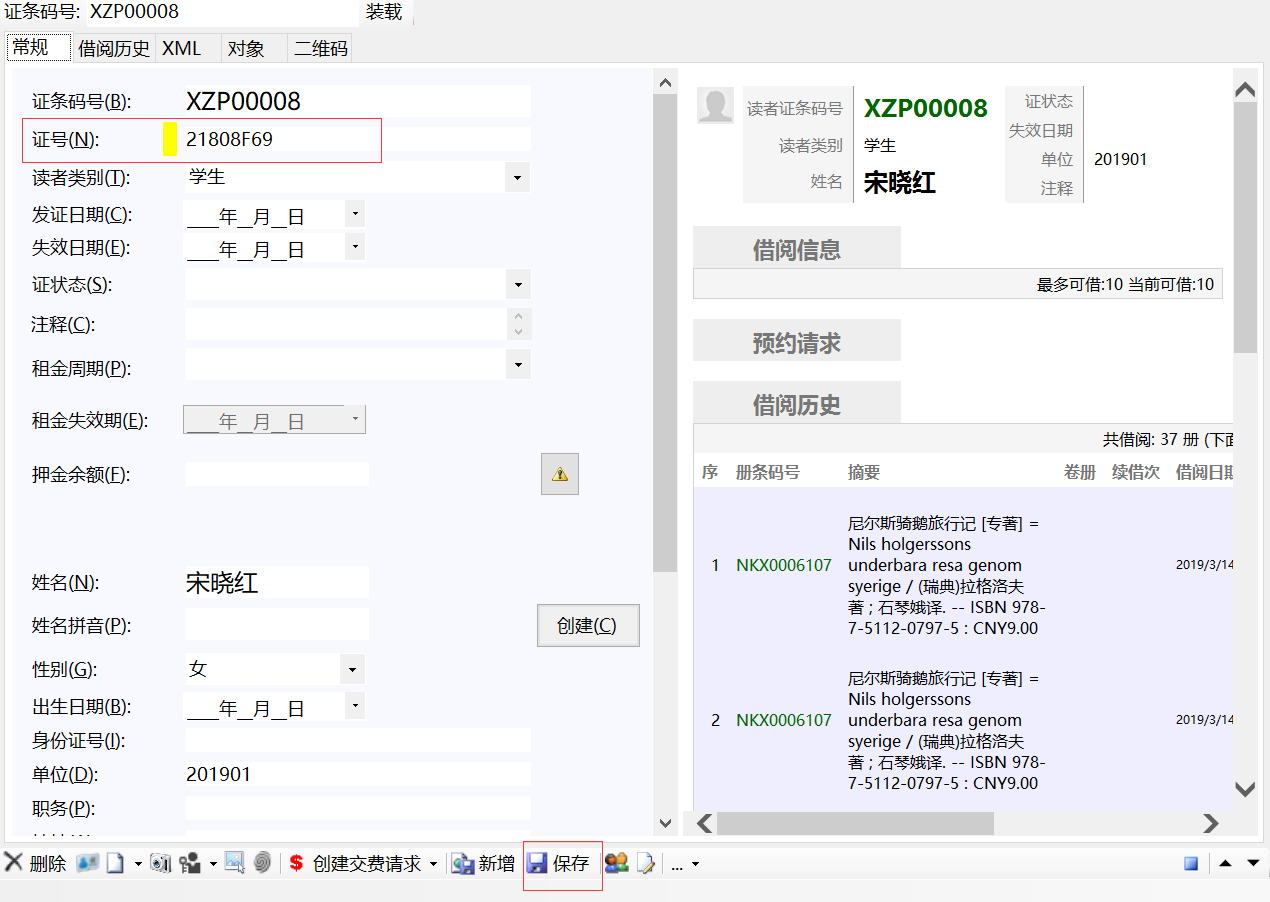Image resolution: width=1270 pixels, height=902 pixels.
Task: Open the 失效日期 date picker arrow
Action: [x=355, y=247]
